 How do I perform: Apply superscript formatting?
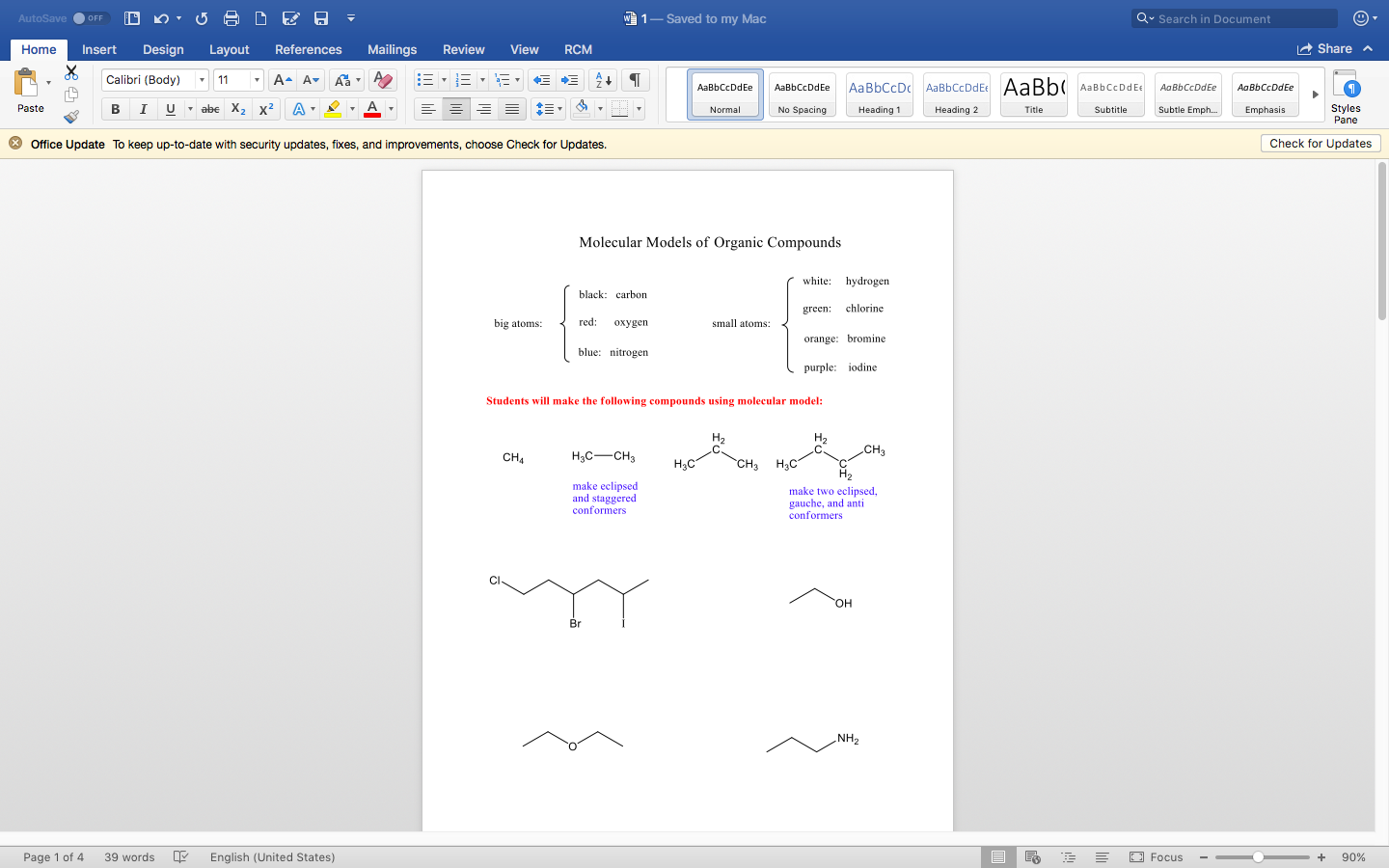point(266,109)
